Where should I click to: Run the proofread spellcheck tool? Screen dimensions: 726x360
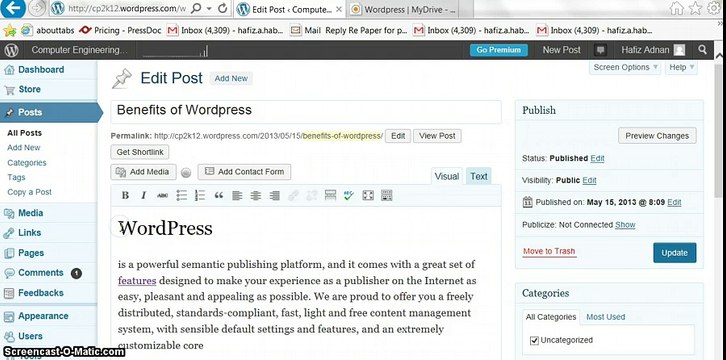pyautogui.click(x=349, y=196)
